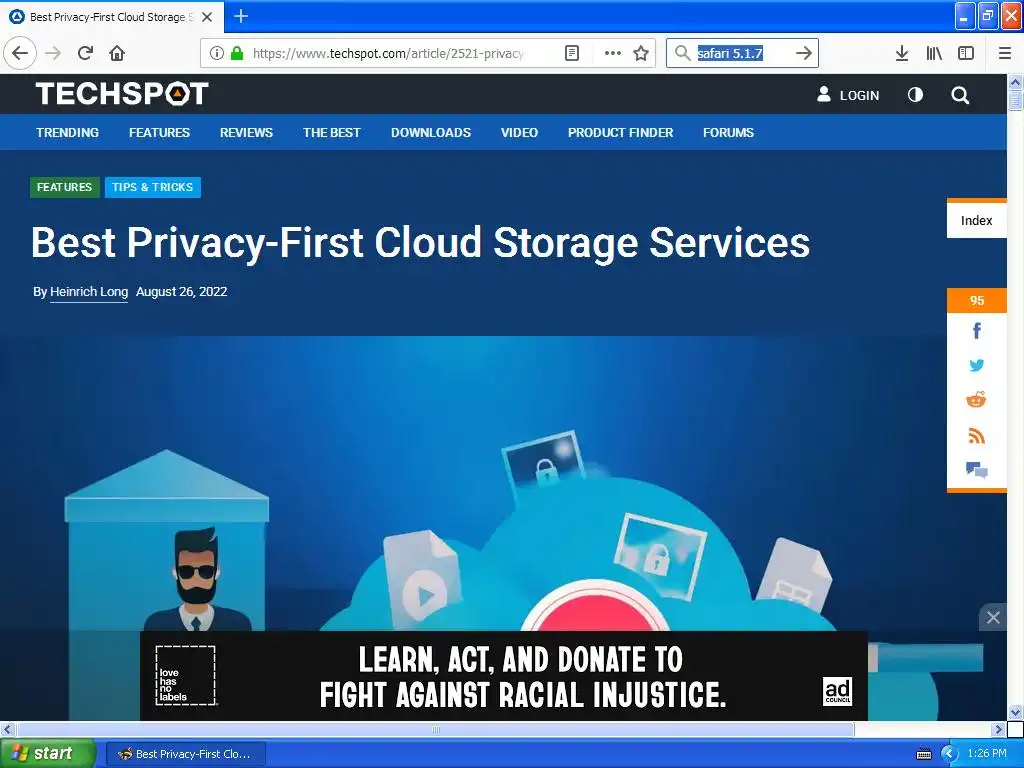The height and width of the screenshot is (768, 1024).
Task: Click the horizontal scrollbar thumb
Action: pyautogui.click(x=435, y=729)
